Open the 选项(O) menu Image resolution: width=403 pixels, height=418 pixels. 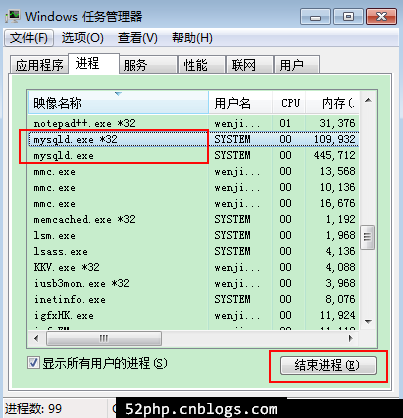82,38
